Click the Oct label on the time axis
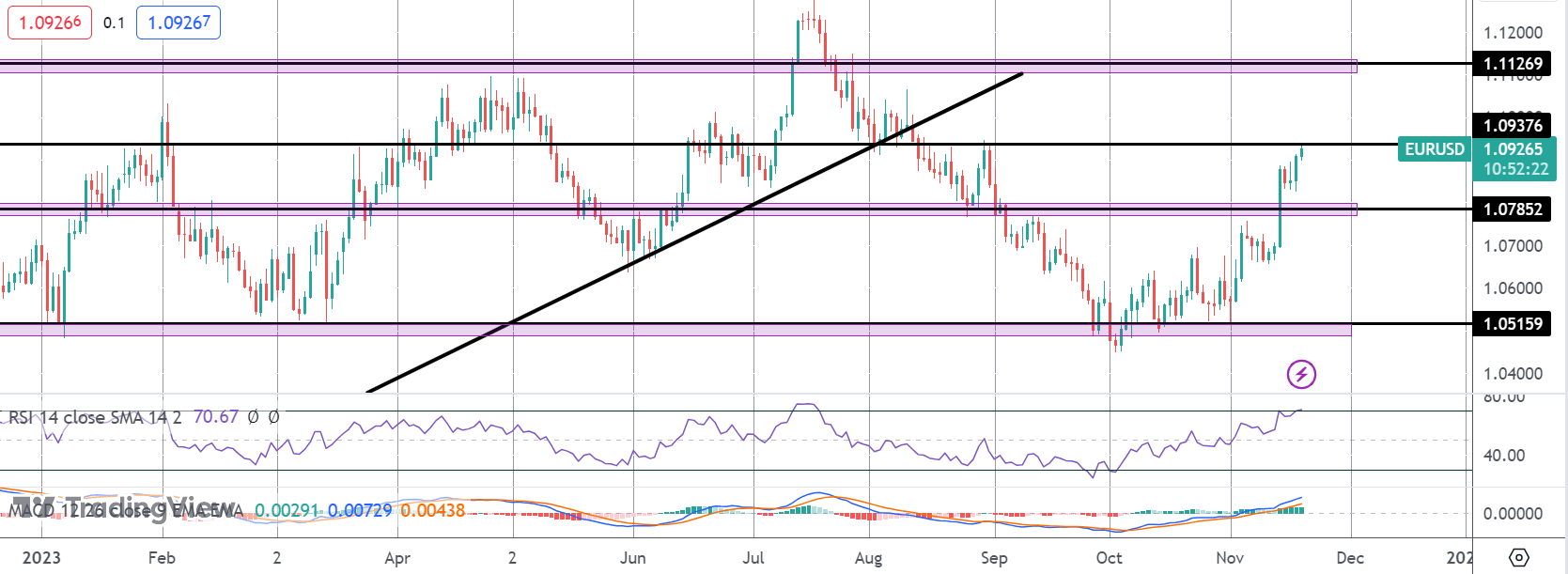The width and height of the screenshot is (1568, 574). coord(1110,558)
